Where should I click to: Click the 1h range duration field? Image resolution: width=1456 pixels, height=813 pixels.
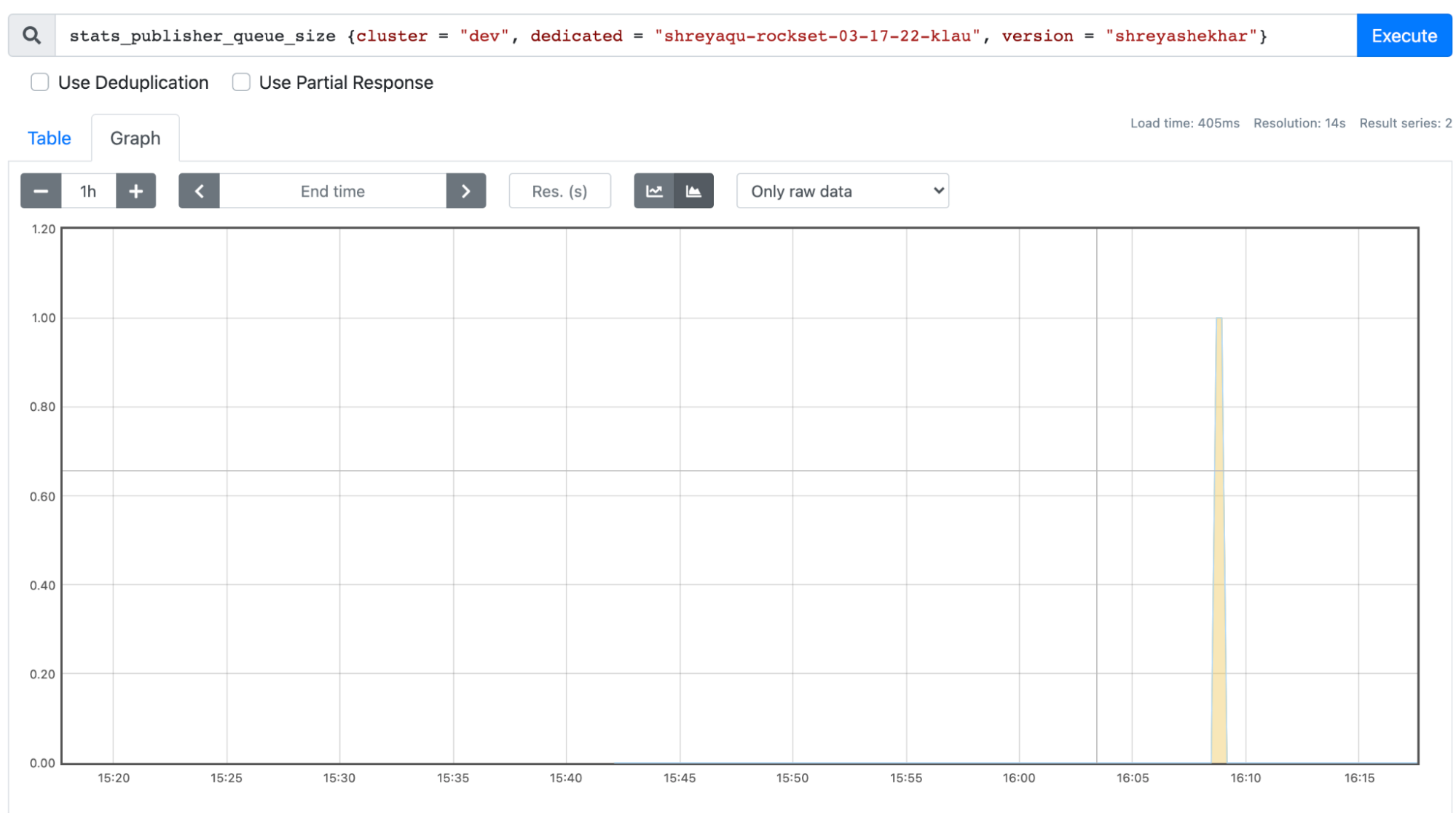88,191
